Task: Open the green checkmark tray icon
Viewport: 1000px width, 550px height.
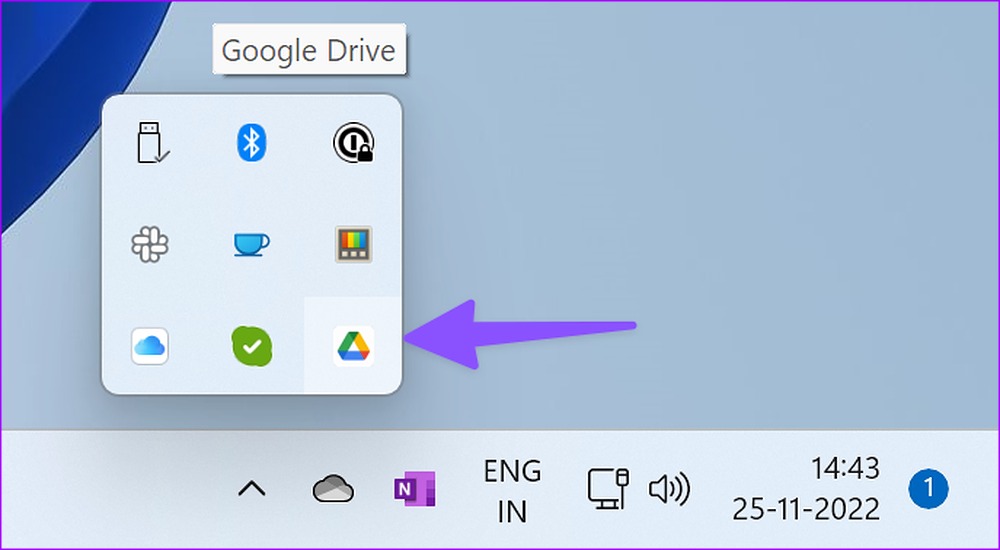Action: (x=252, y=346)
